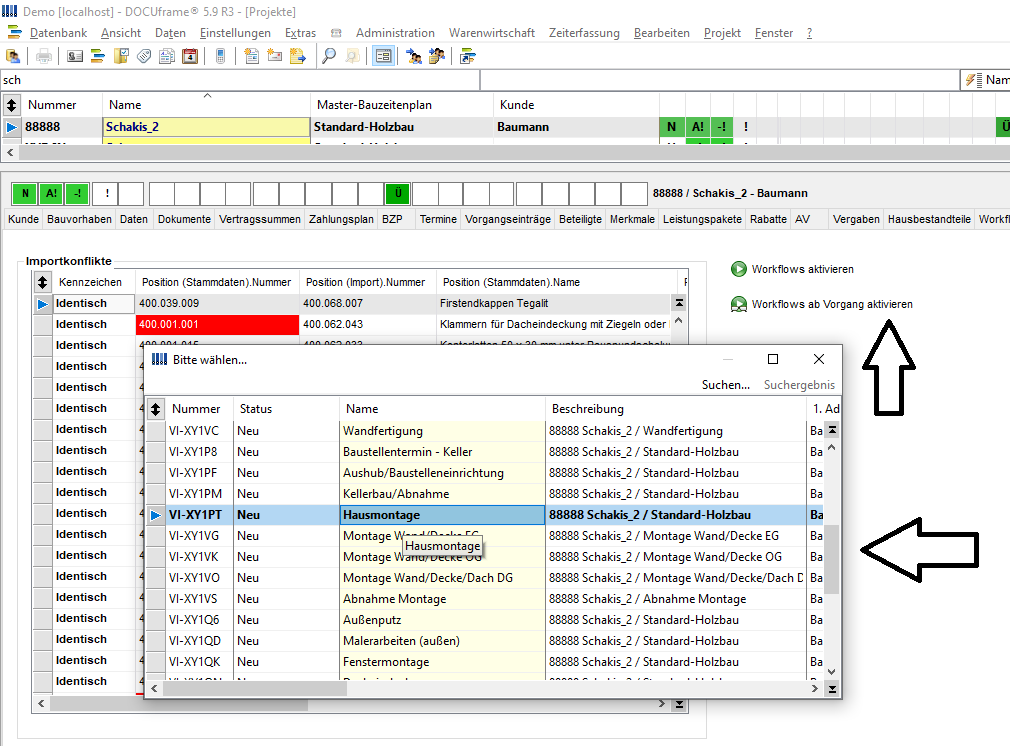Click Suchen... in the Bitte wählen dialog

coord(726,385)
